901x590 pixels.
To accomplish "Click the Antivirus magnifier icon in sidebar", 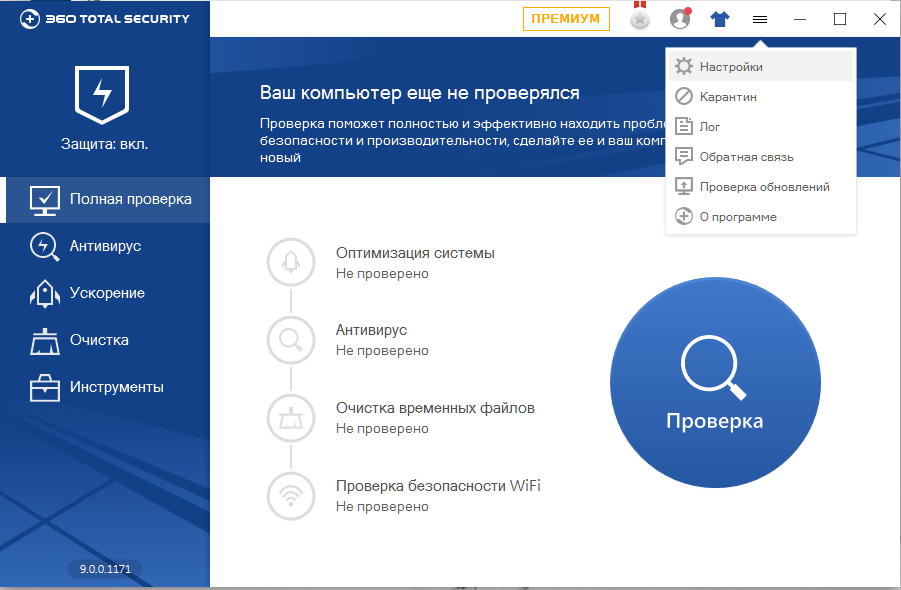I will pos(44,247).
